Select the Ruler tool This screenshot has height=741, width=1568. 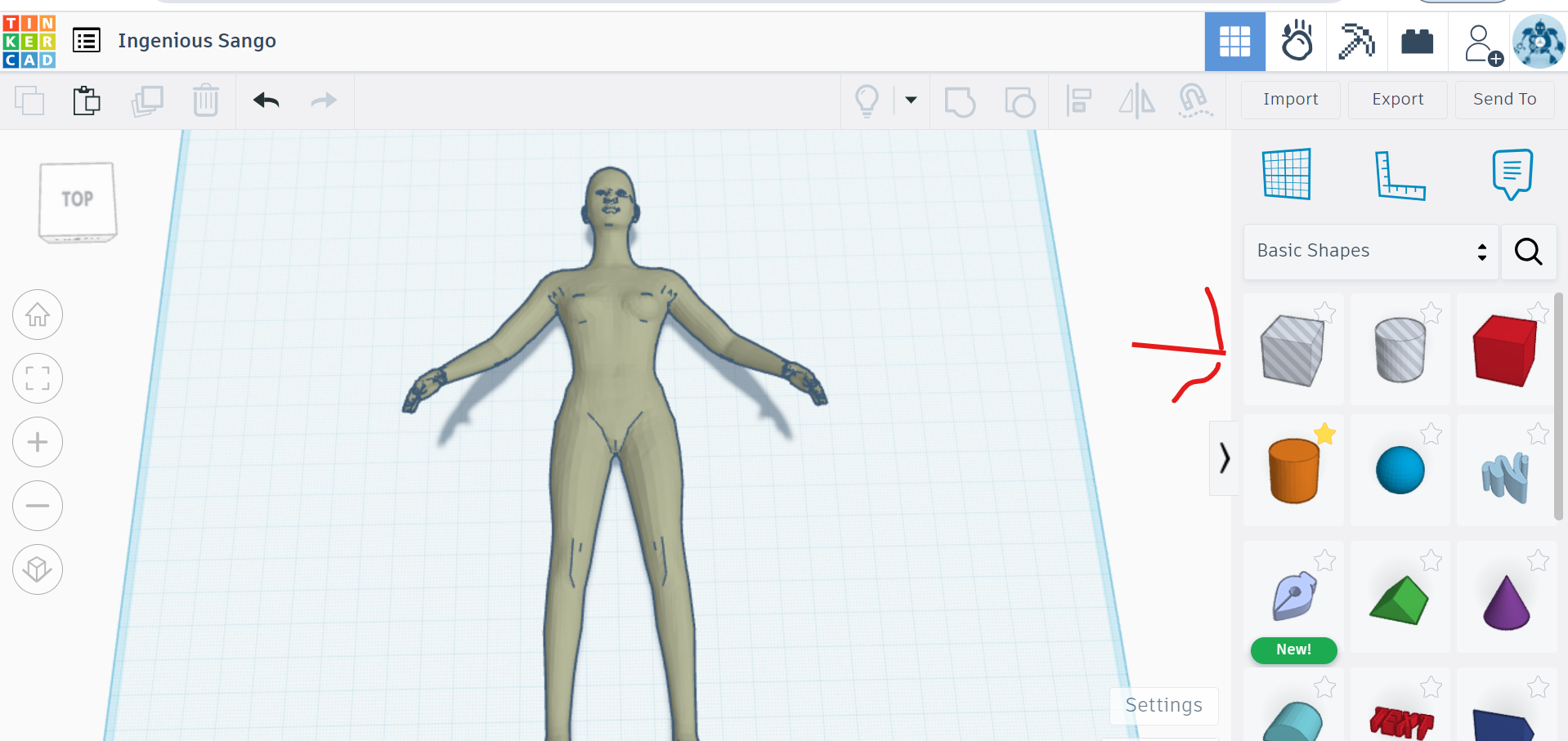pos(1400,175)
